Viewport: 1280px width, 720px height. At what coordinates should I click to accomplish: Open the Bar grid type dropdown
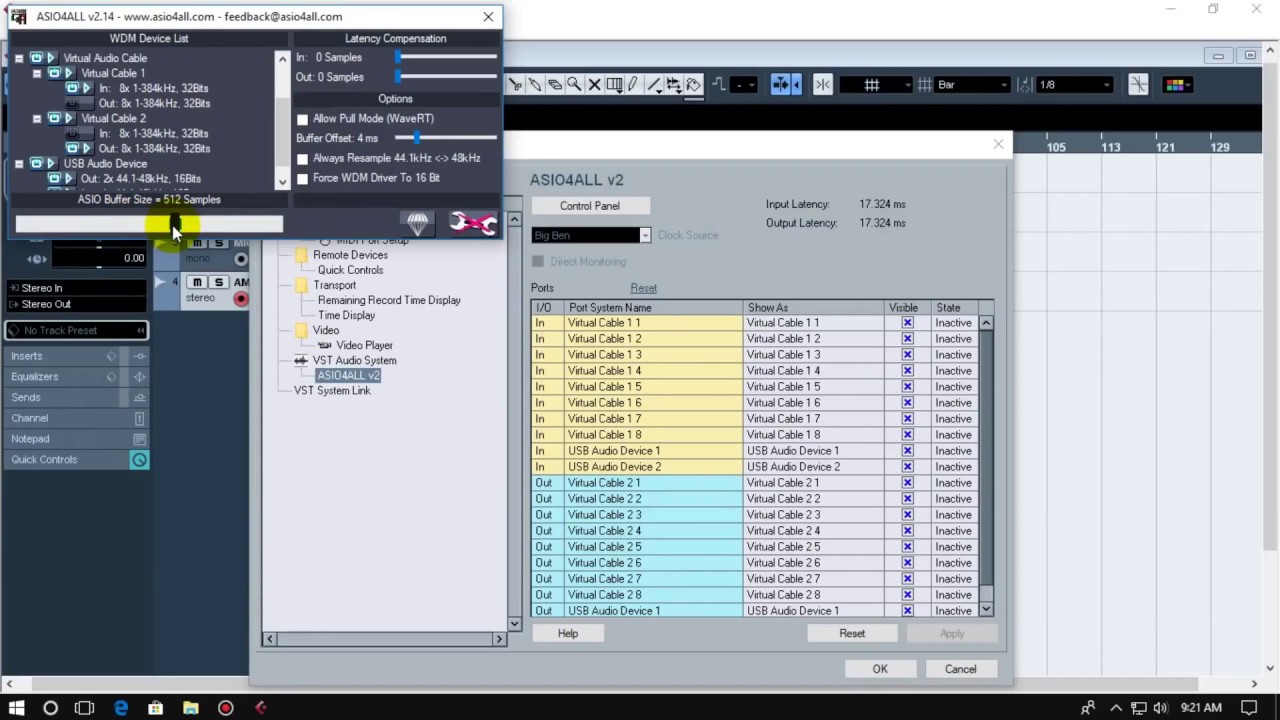pos(973,85)
